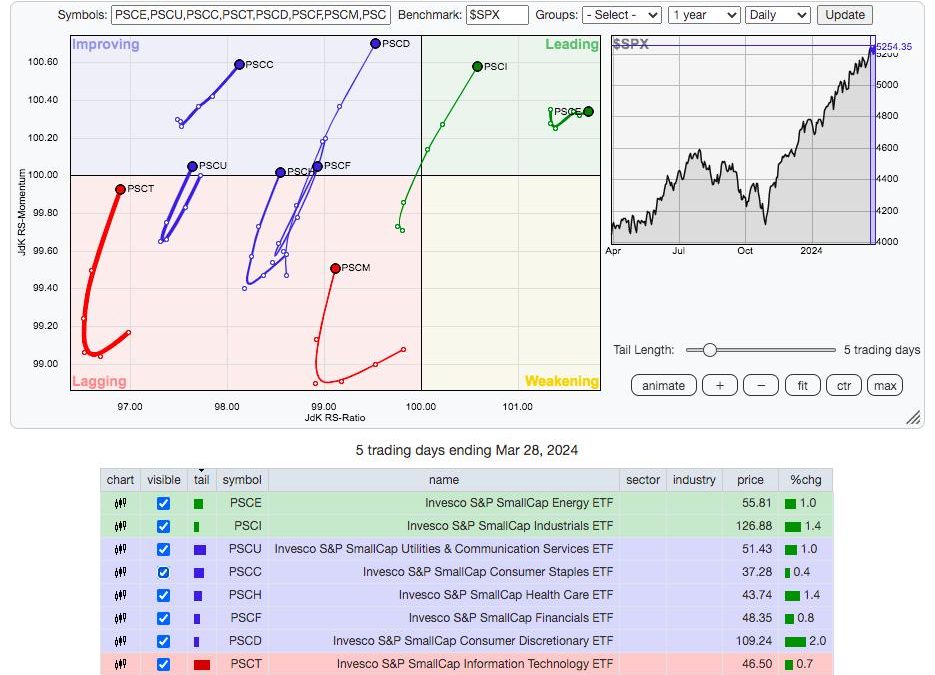Toggle PSCC visible checkbox

tap(163, 572)
